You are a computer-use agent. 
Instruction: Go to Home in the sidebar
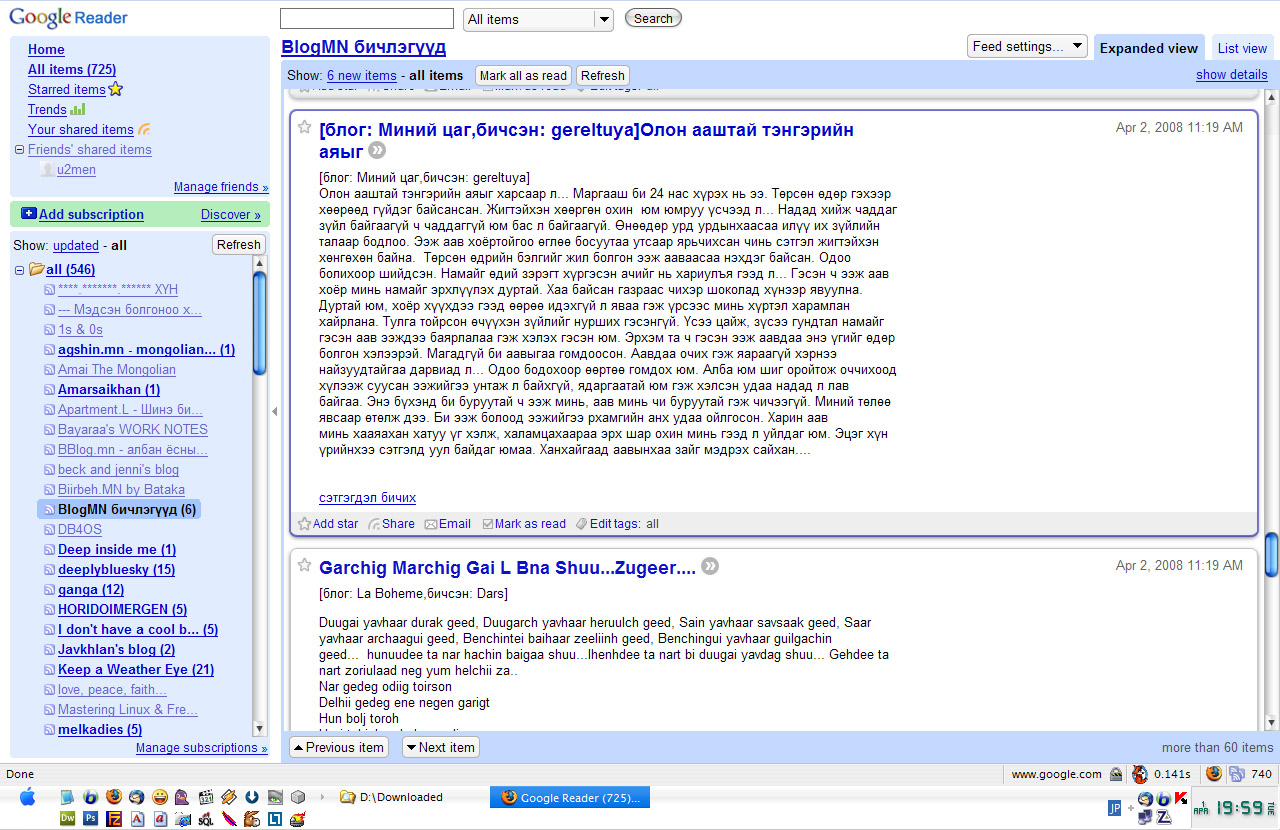click(46, 49)
